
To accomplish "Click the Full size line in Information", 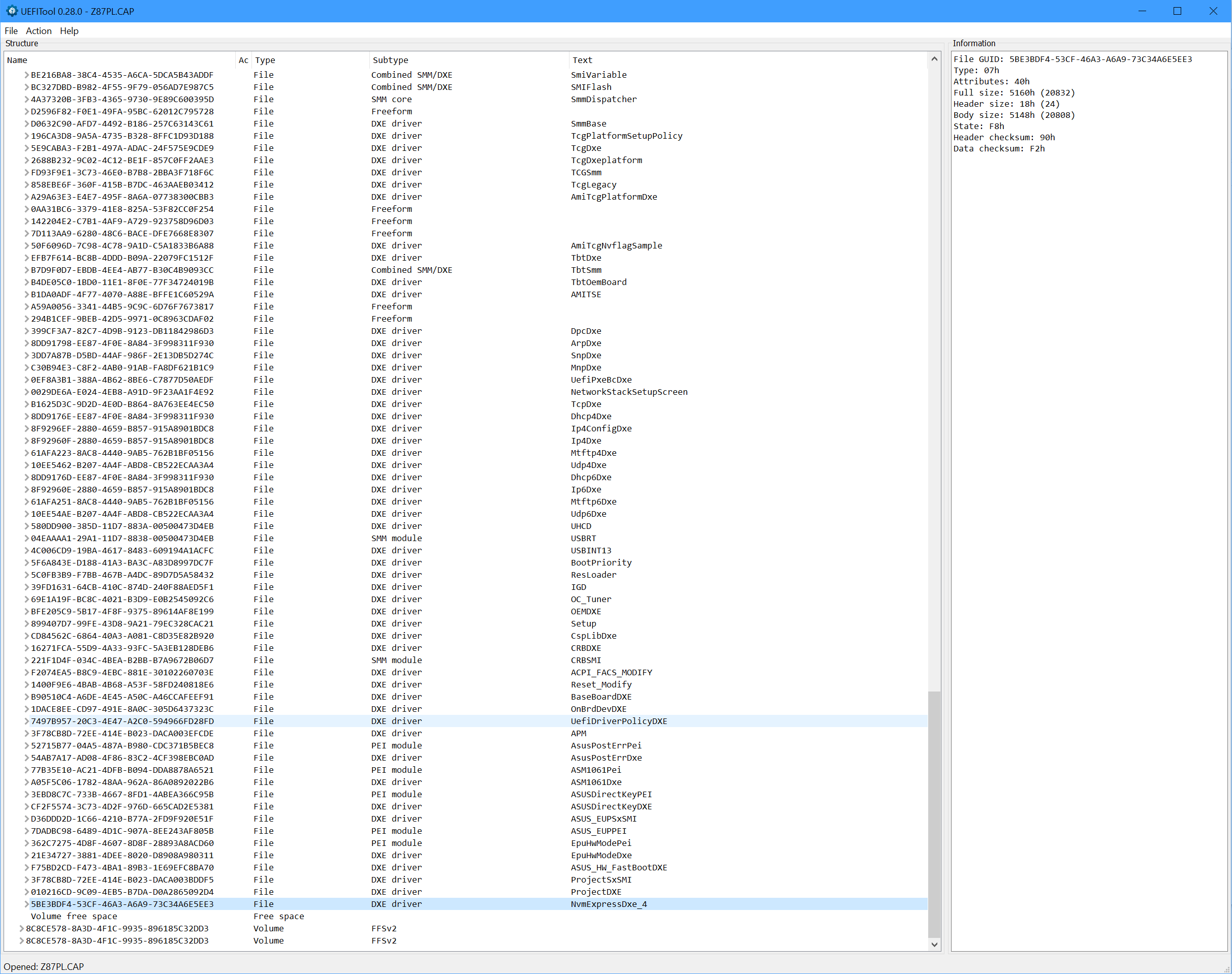I will point(1014,92).
